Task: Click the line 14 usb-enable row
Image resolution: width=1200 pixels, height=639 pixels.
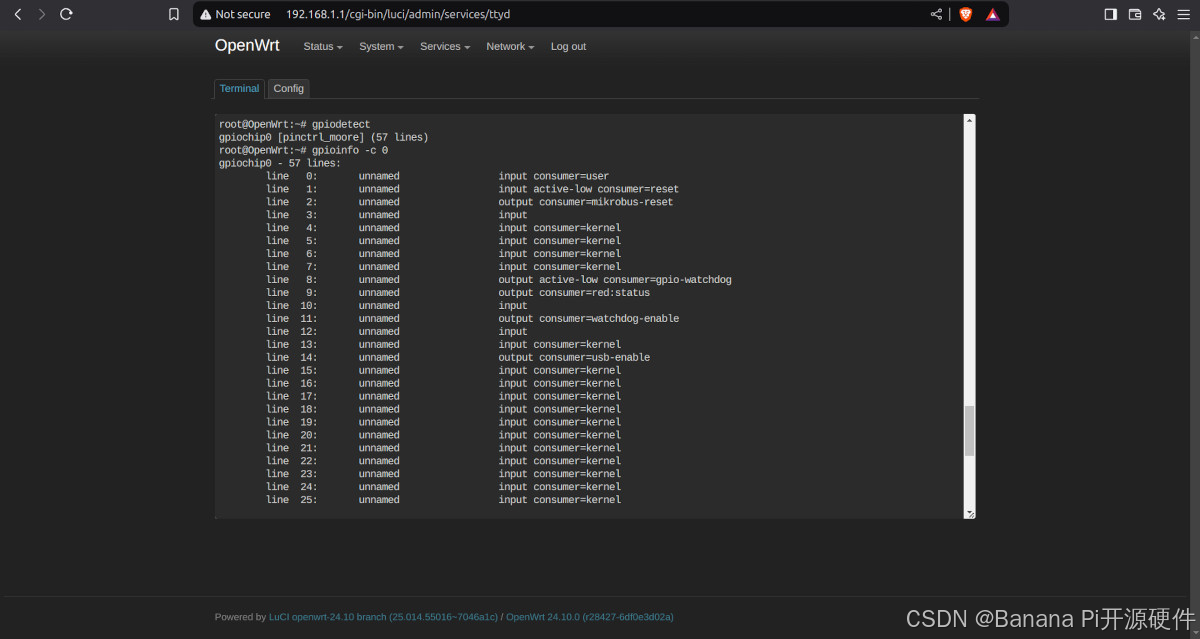Action: pyautogui.click(x=458, y=357)
